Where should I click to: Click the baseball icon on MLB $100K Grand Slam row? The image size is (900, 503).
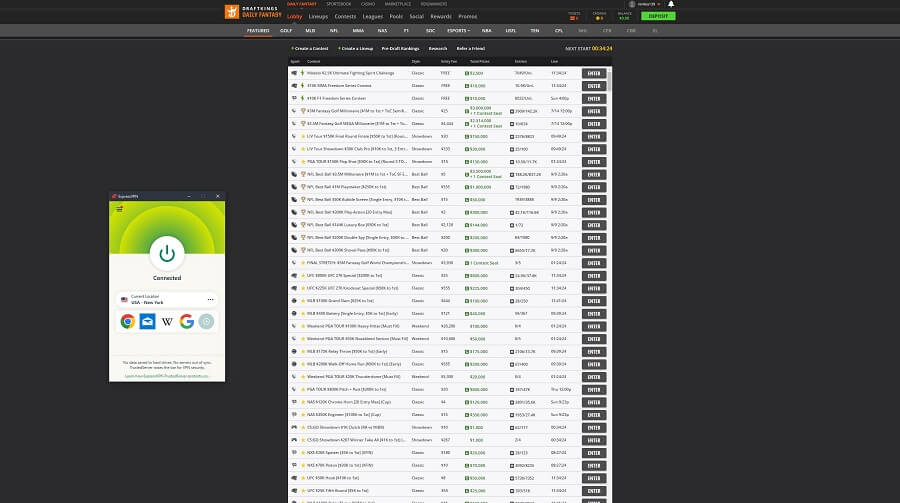point(294,301)
